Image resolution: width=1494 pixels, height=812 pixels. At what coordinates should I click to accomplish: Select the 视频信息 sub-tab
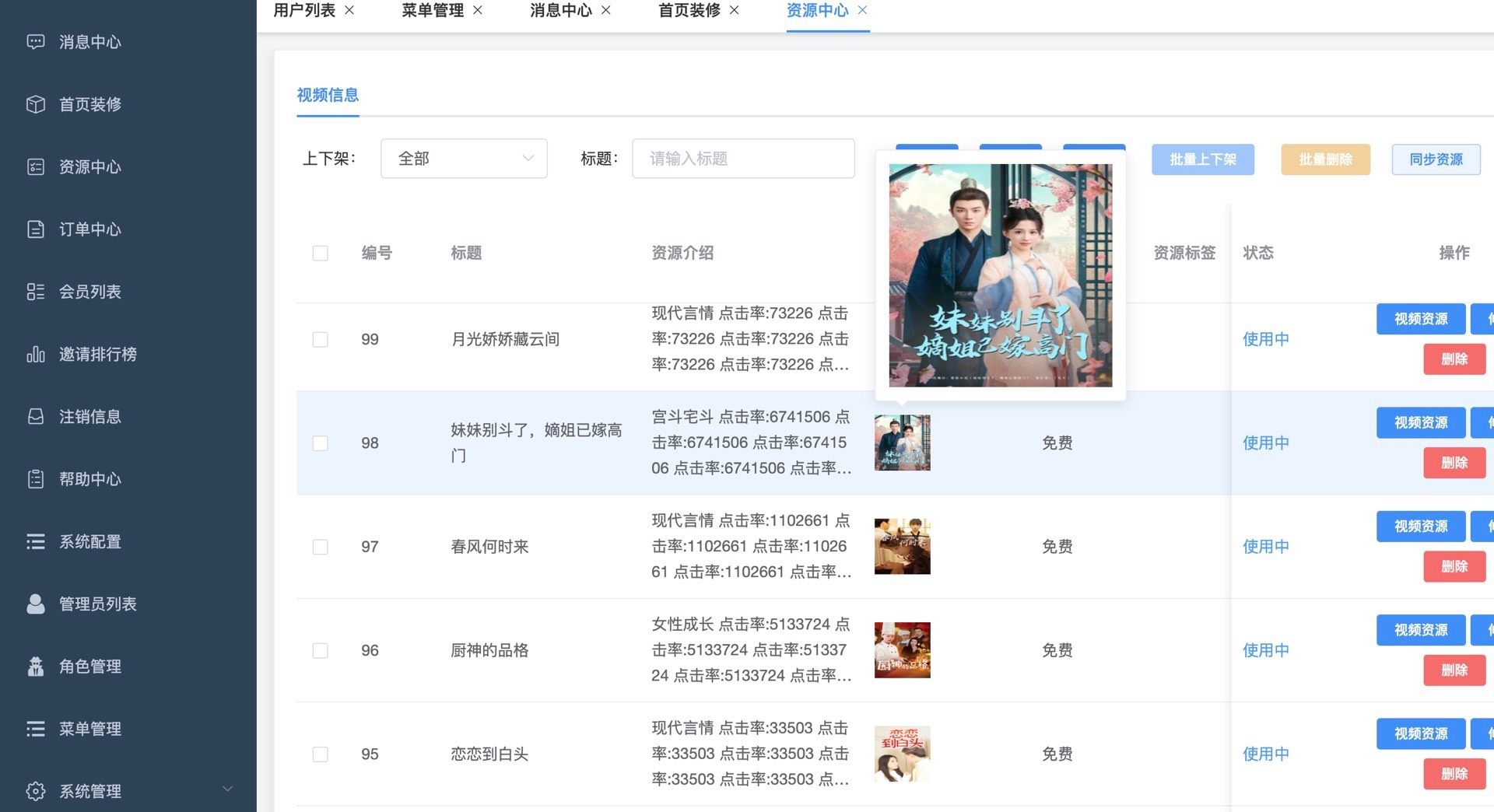(328, 95)
